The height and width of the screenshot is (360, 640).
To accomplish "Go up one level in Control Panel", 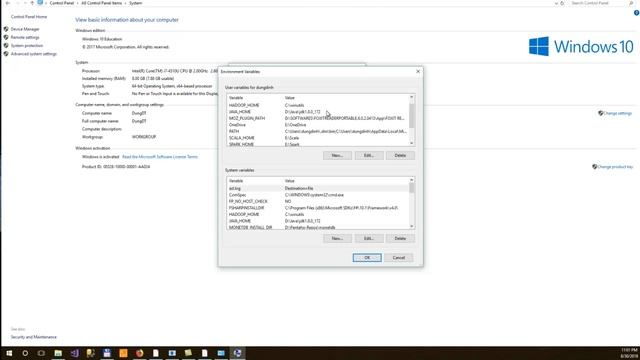I will (x=32, y=3).
